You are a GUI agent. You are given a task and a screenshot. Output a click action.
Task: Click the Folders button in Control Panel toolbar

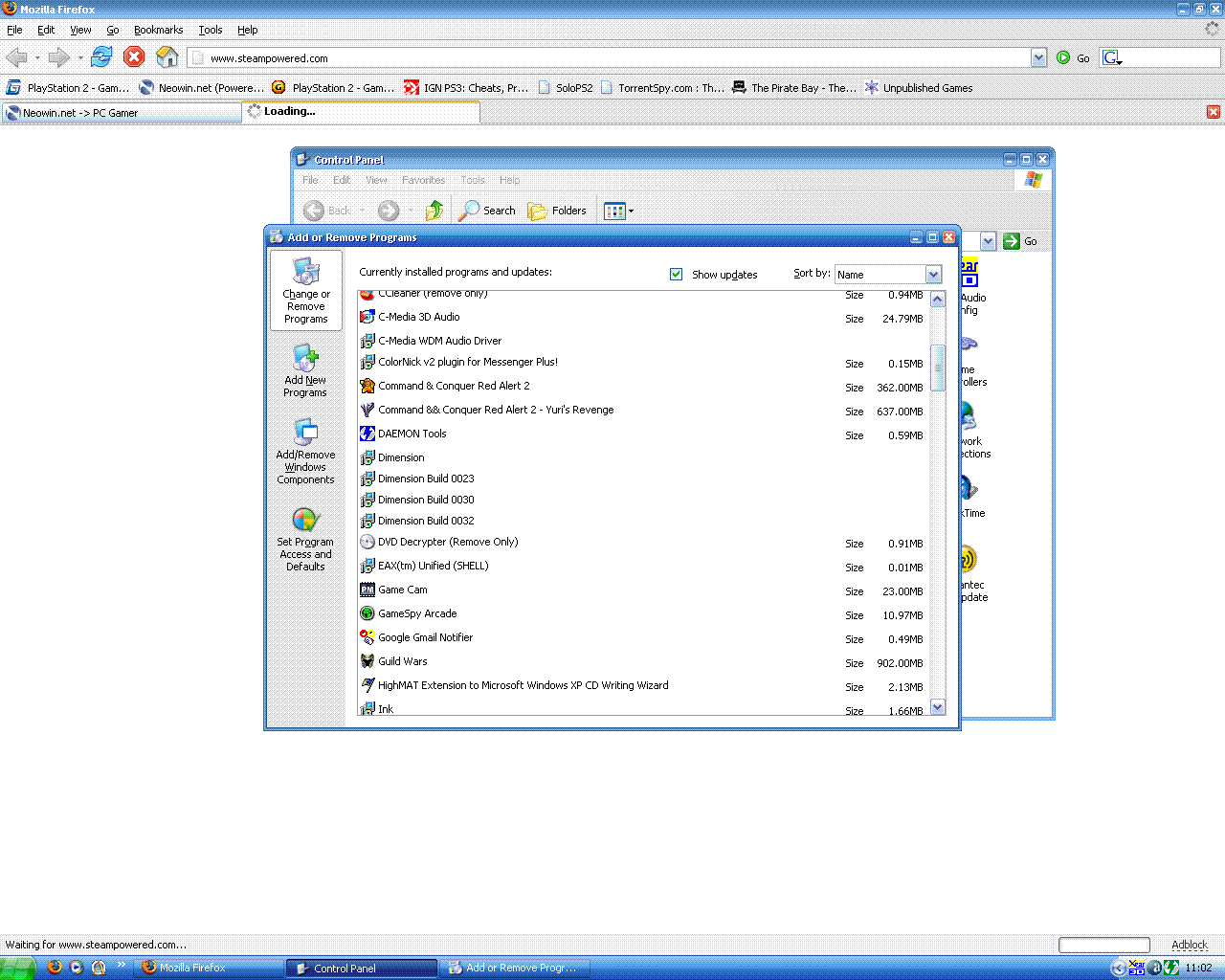click(557, 211)
